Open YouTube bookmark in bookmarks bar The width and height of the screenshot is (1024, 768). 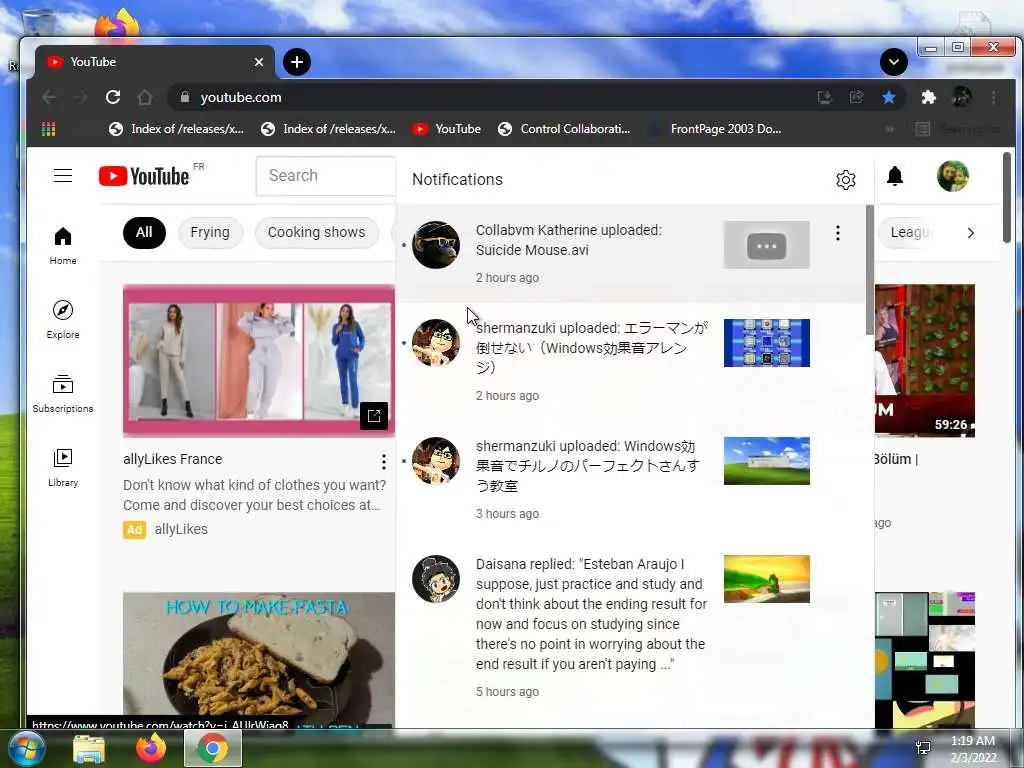click(447, 129)
